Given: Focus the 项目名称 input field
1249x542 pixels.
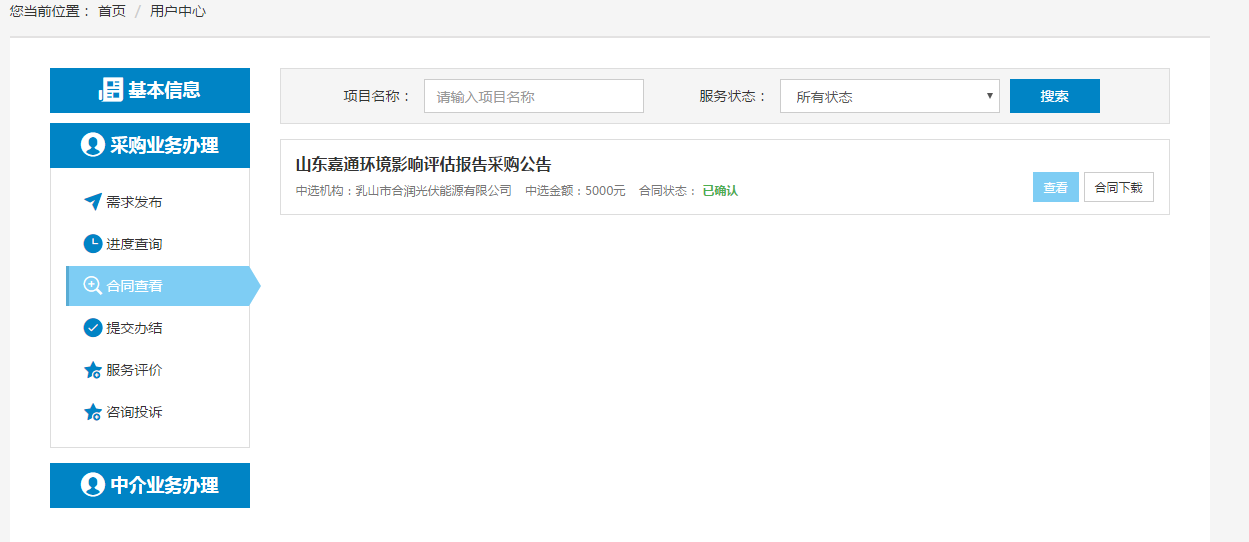Looking at the screenshot, I should coord(533,97).
